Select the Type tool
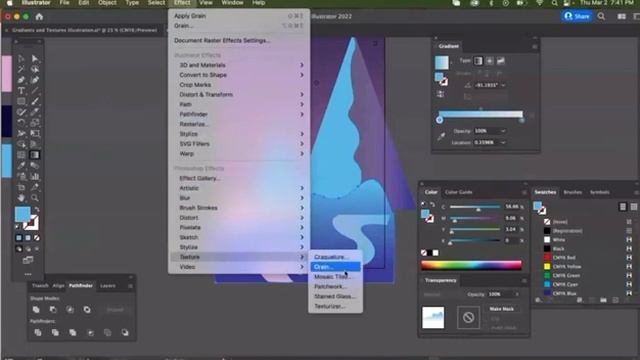 pos(21,91)
